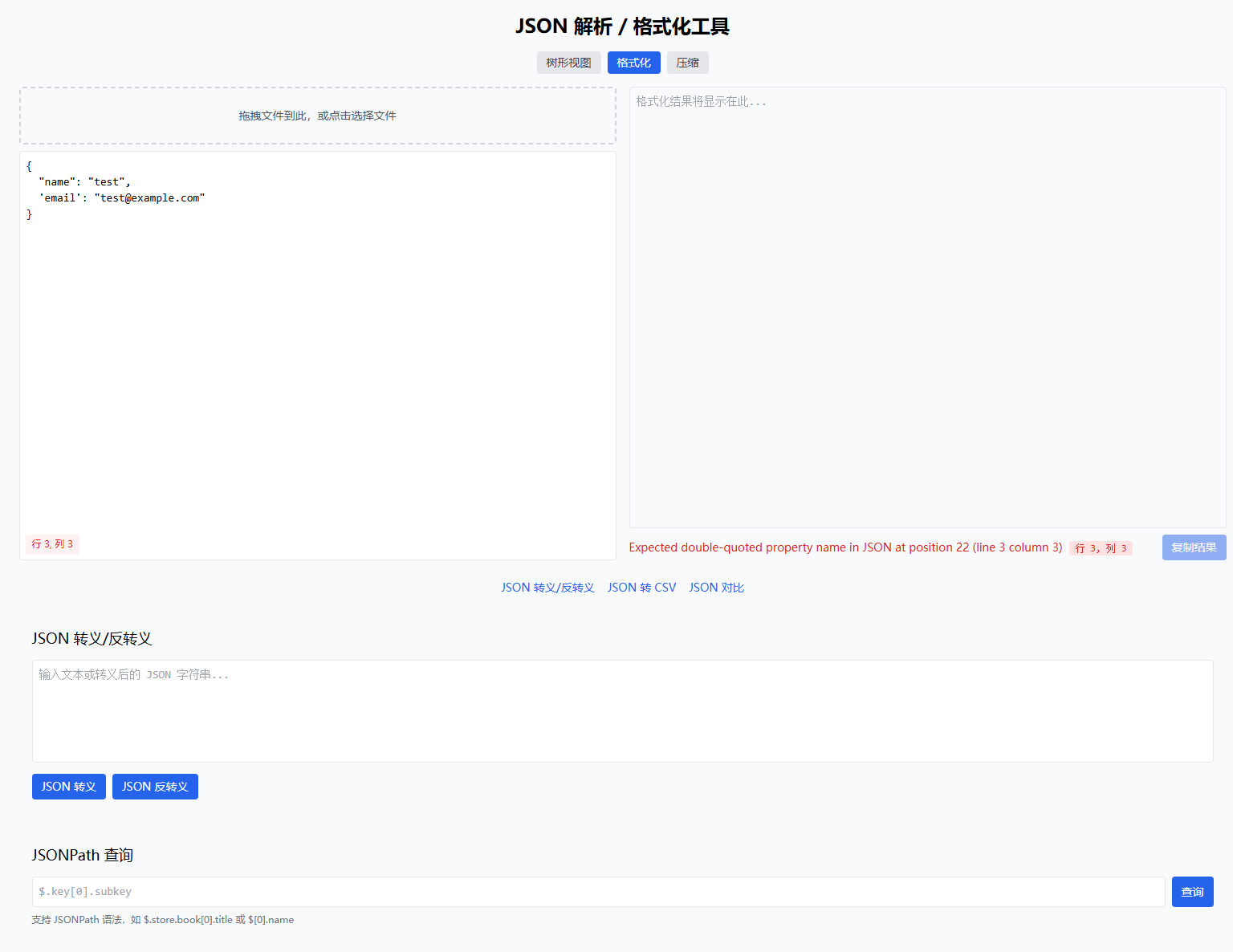This screenshot has width=1233, height=952.
Task: Click the 复制结果 button
Action: tap(1194, 547)
